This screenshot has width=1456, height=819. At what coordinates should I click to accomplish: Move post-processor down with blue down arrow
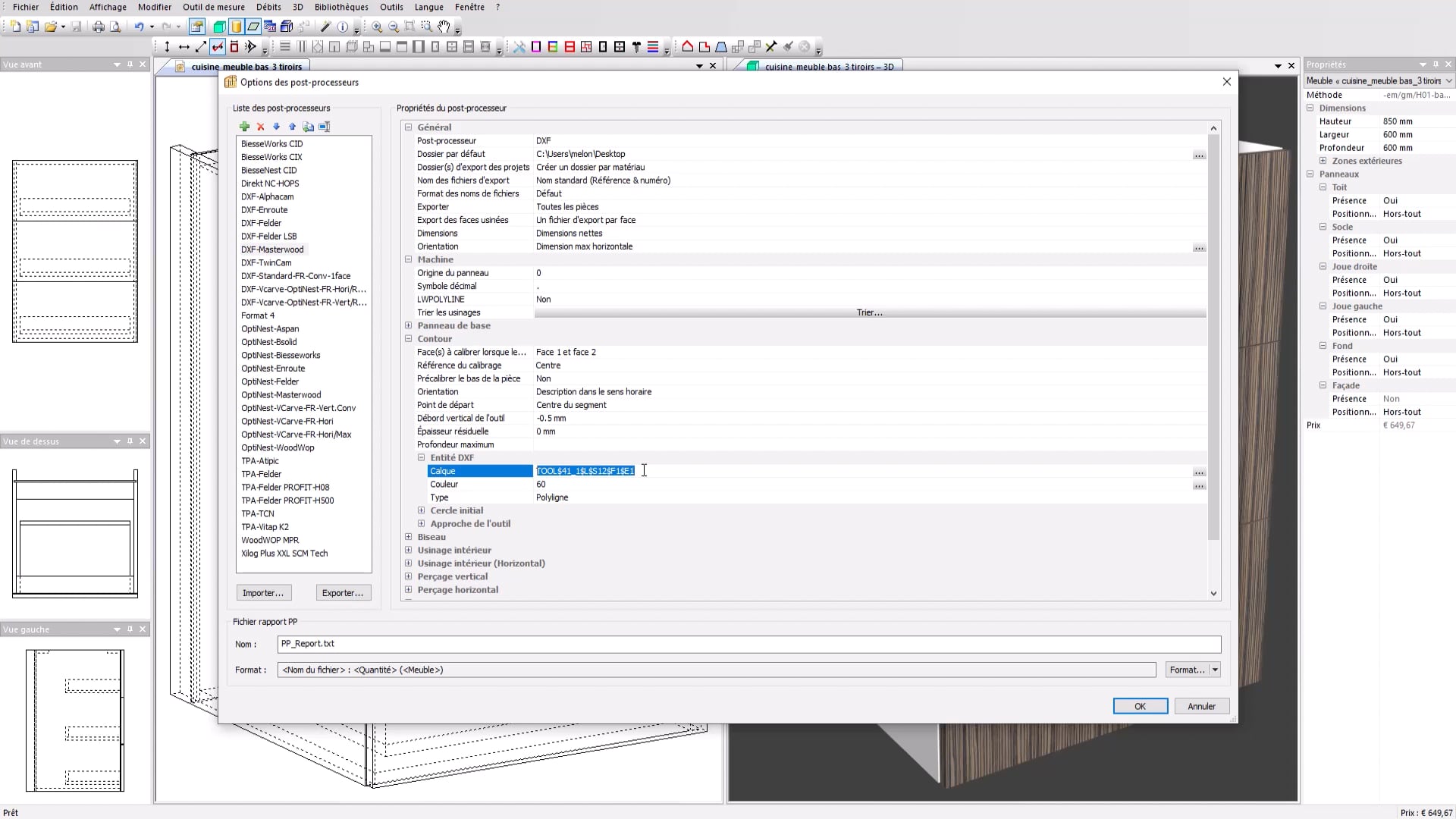(276, 127)
